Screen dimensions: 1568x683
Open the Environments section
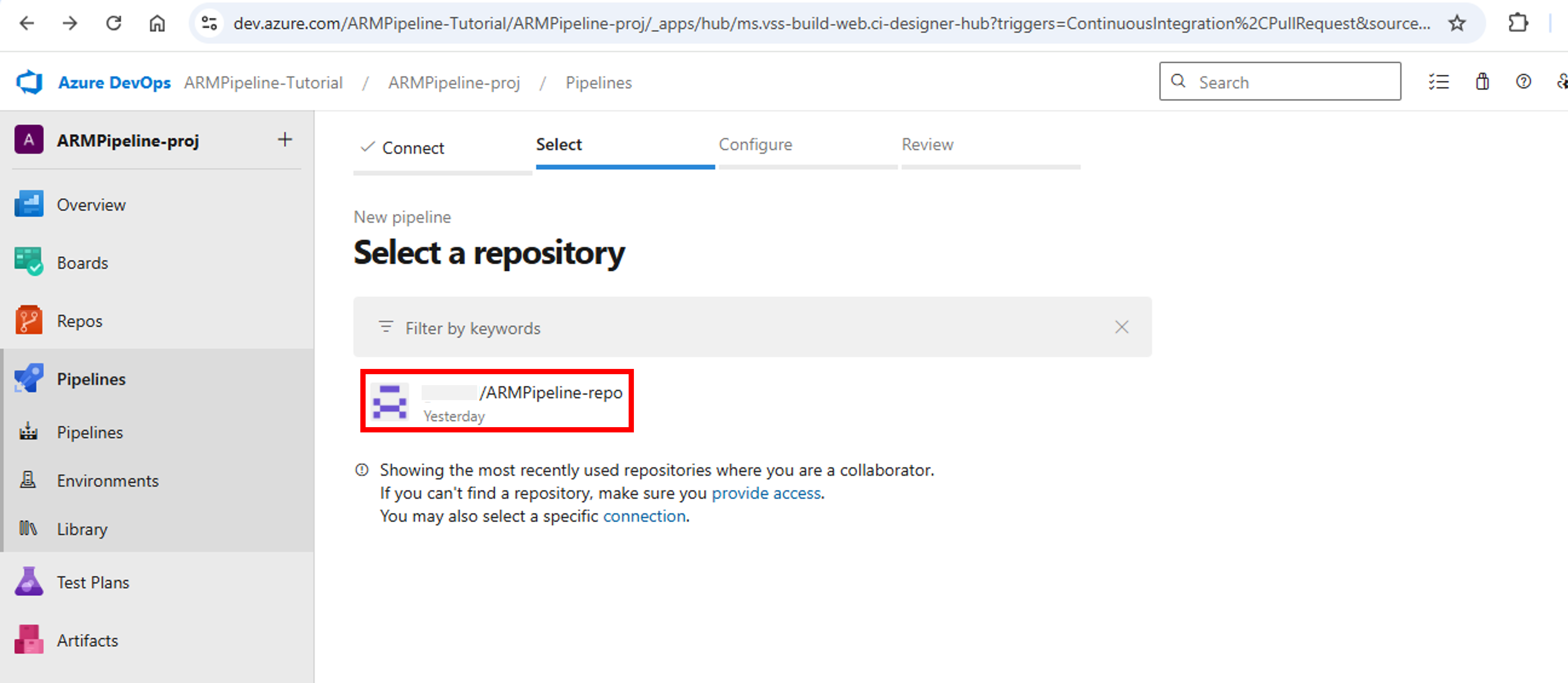point(108,480)
